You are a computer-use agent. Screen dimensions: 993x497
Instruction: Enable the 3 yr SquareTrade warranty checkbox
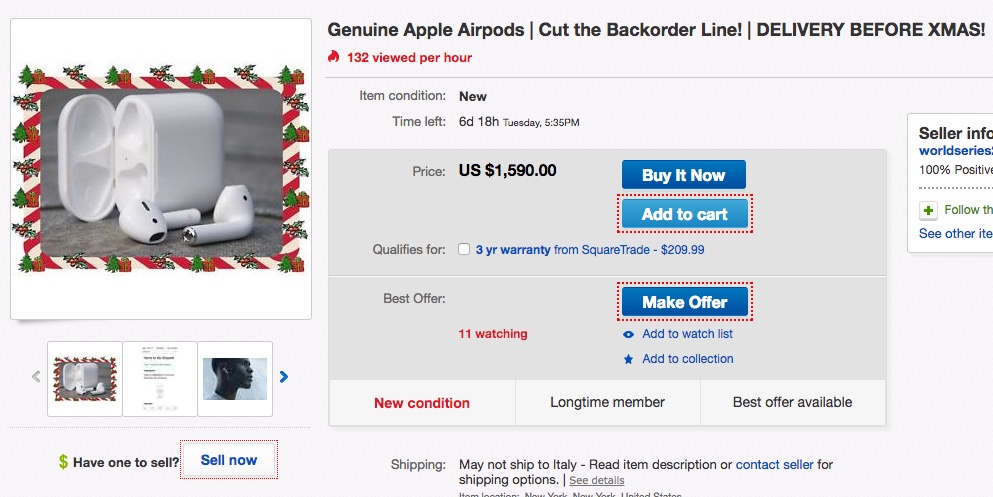pyautogui.click(x=464, y=249)
